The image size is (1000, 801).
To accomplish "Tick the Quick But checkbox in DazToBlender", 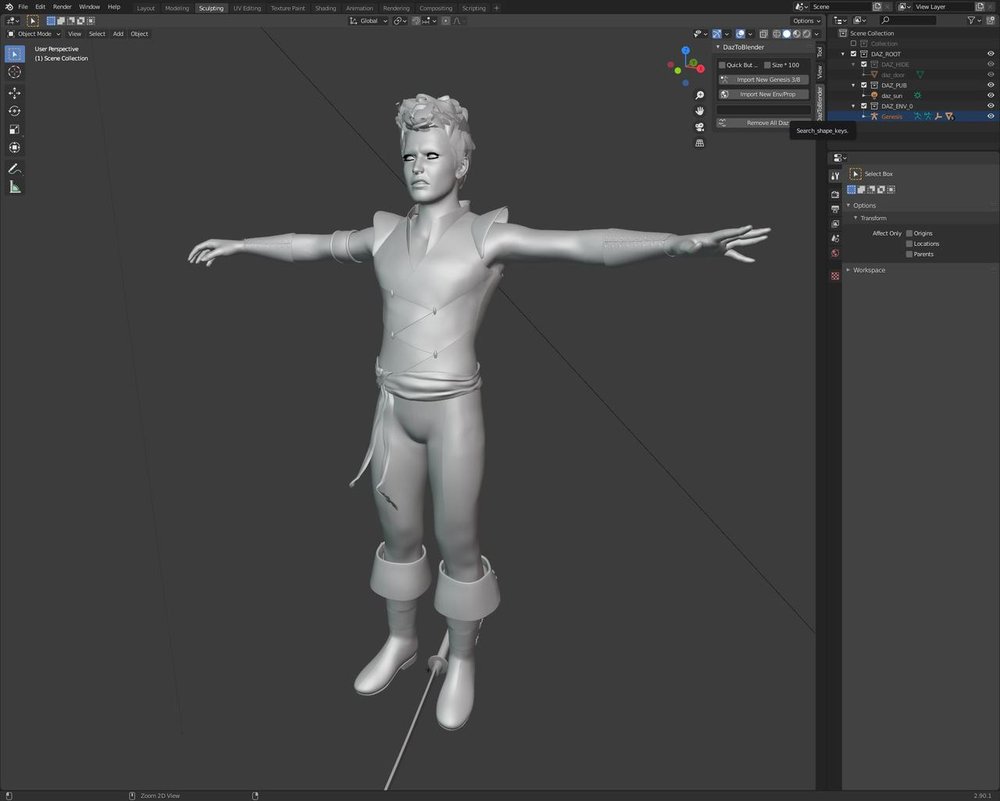I will click(x=722, y=65).
